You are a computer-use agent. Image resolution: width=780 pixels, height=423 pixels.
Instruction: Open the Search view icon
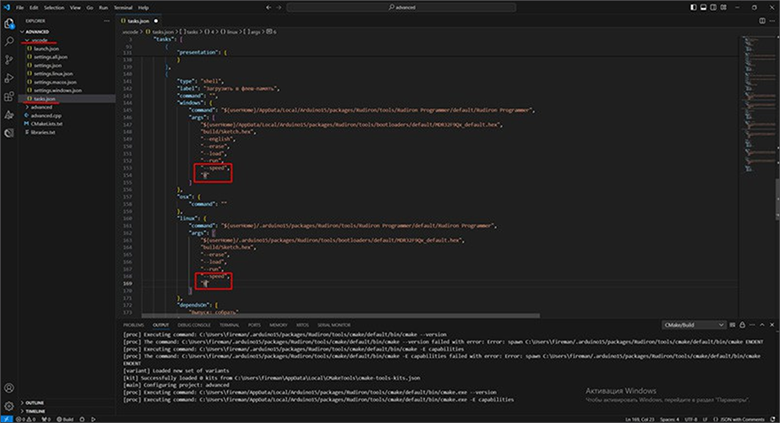click(9, 42)
